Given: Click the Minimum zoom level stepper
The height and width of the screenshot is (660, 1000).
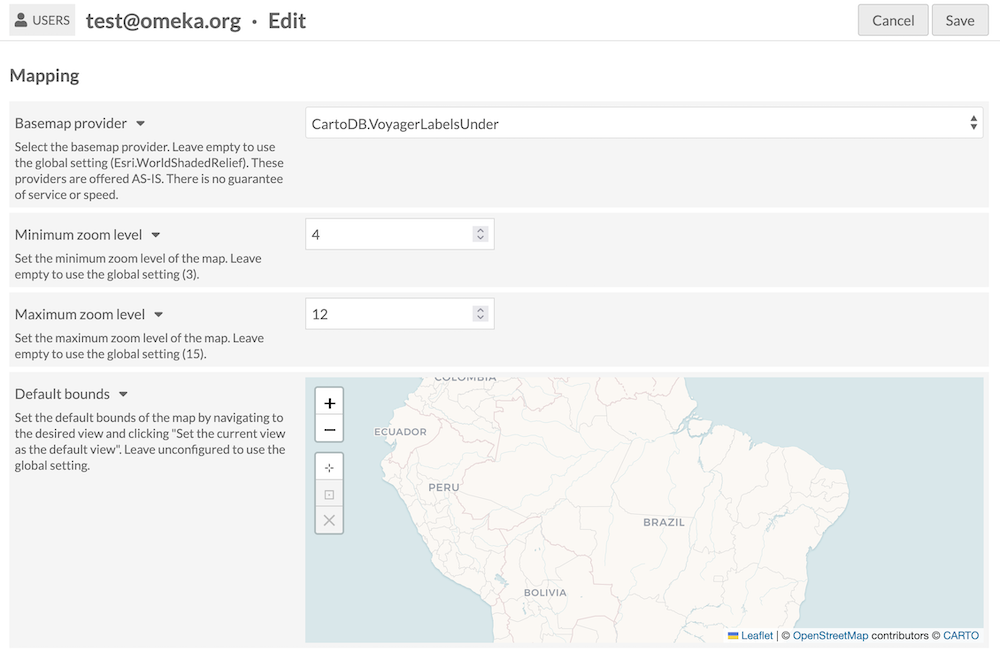Looking at the screenshot, I should (x=480, y=234).
